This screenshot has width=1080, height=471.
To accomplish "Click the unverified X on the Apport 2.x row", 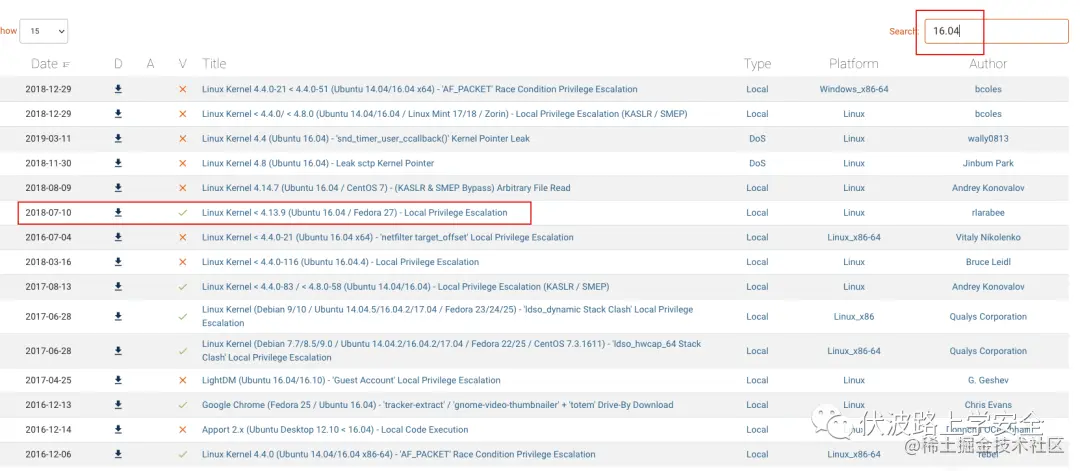I will [x=183, y=429].
